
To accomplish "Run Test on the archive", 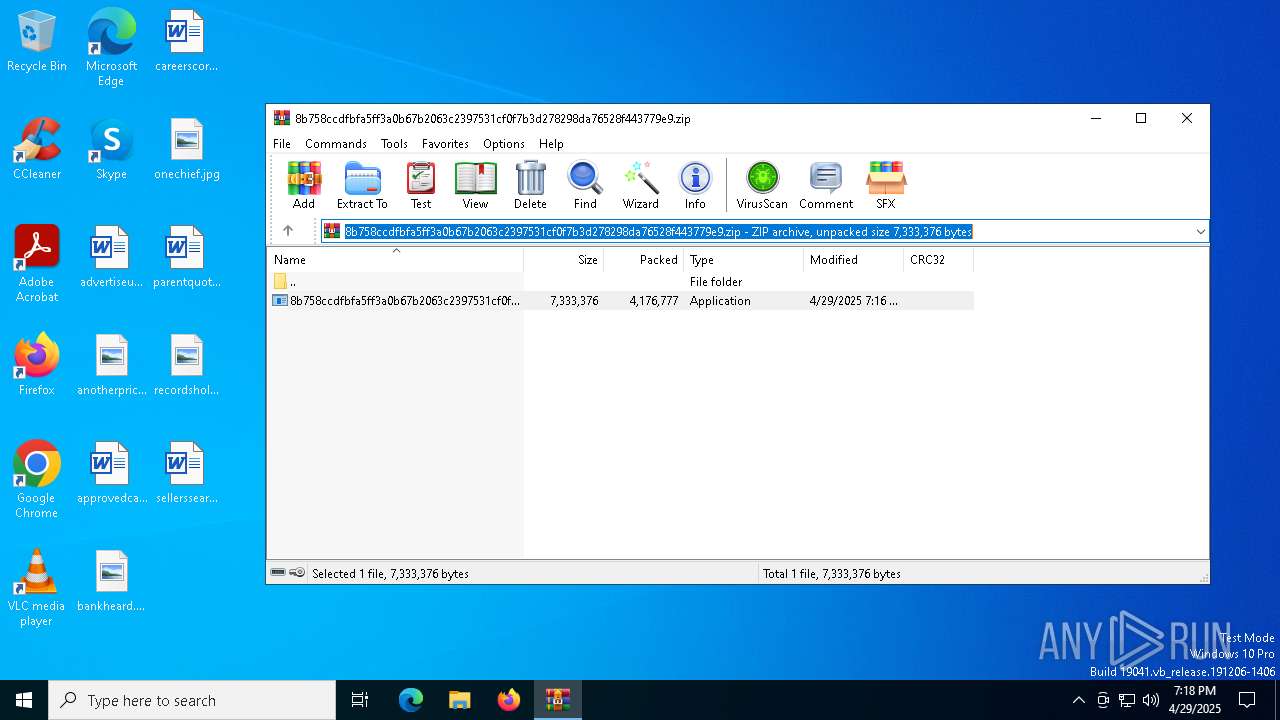I will [x=421, y=186].
